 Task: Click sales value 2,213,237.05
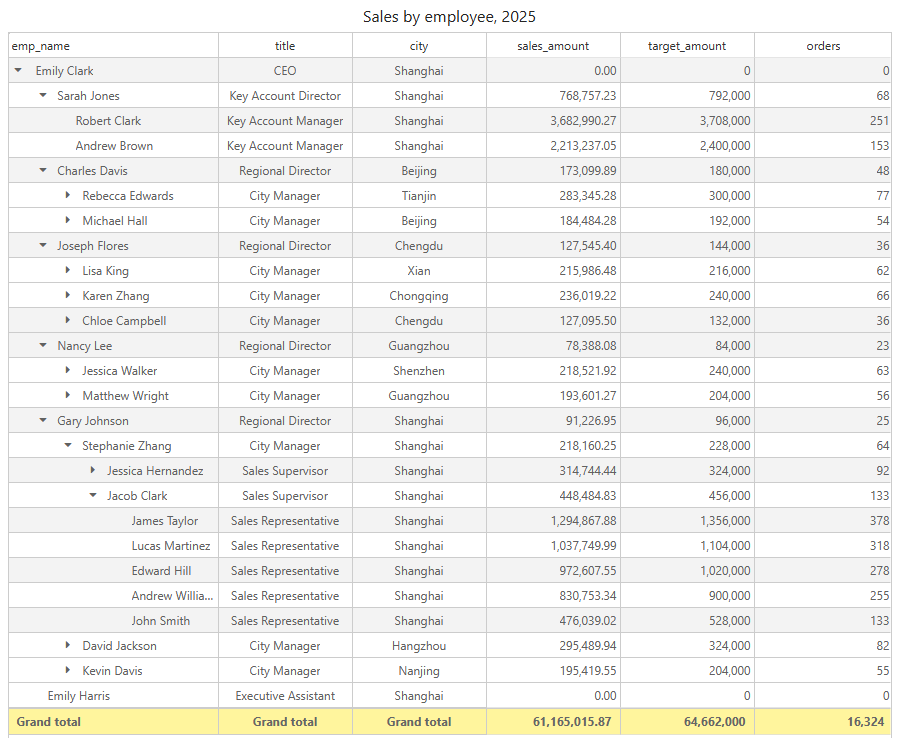click(x=583, y=146)
